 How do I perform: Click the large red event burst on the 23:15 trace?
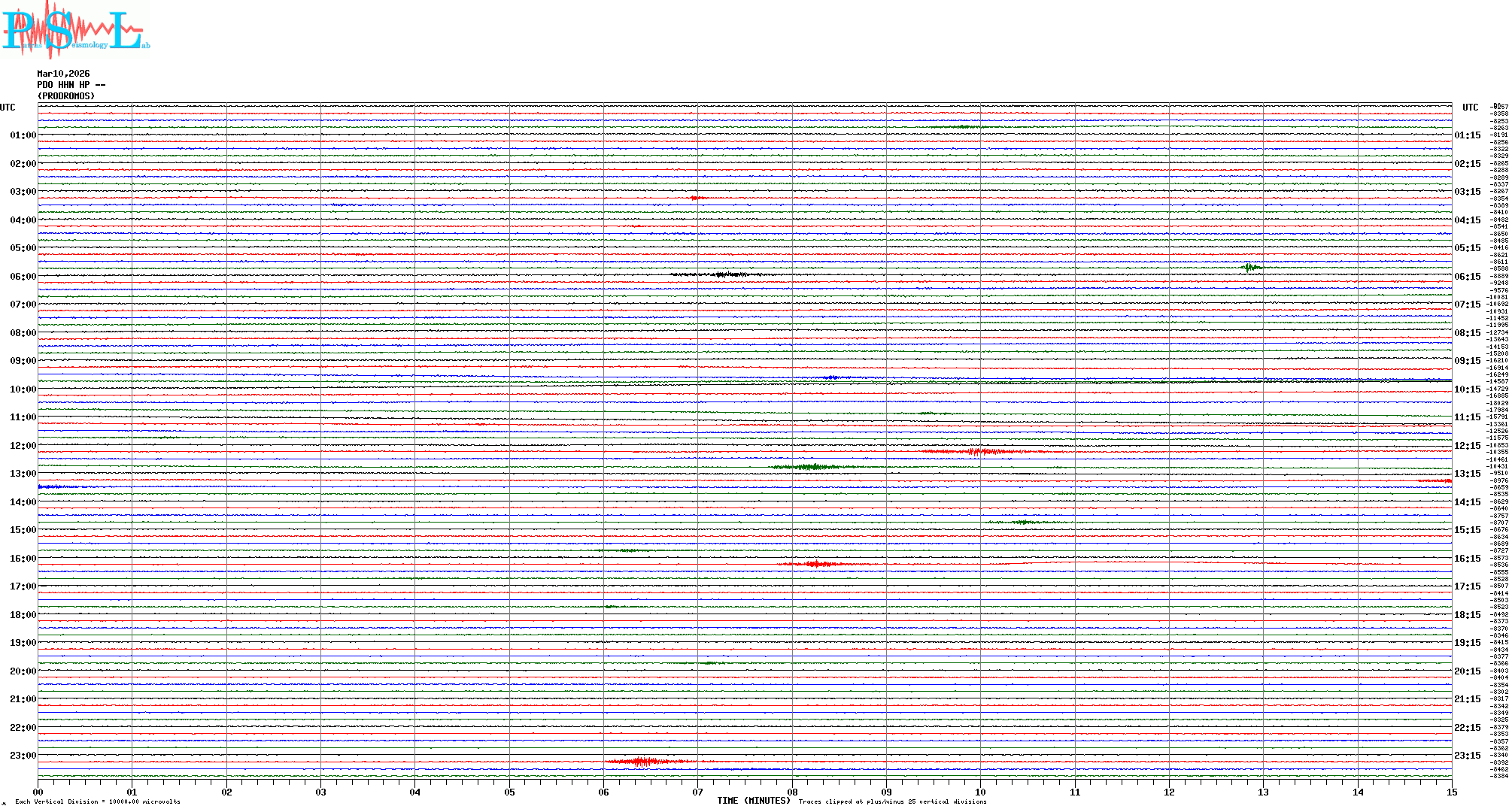(642, 762)
